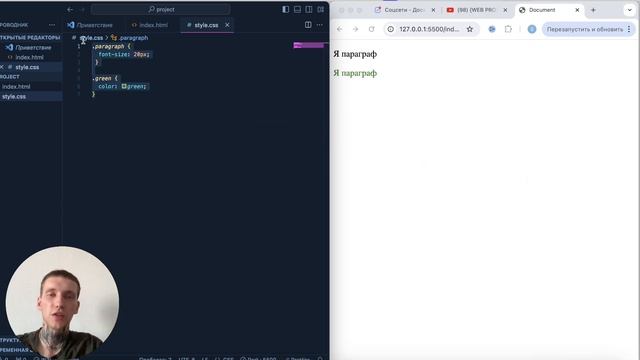Bookmark this page with the star icon
The width and height of the screenshot is (640, 360).
(470, 29)
